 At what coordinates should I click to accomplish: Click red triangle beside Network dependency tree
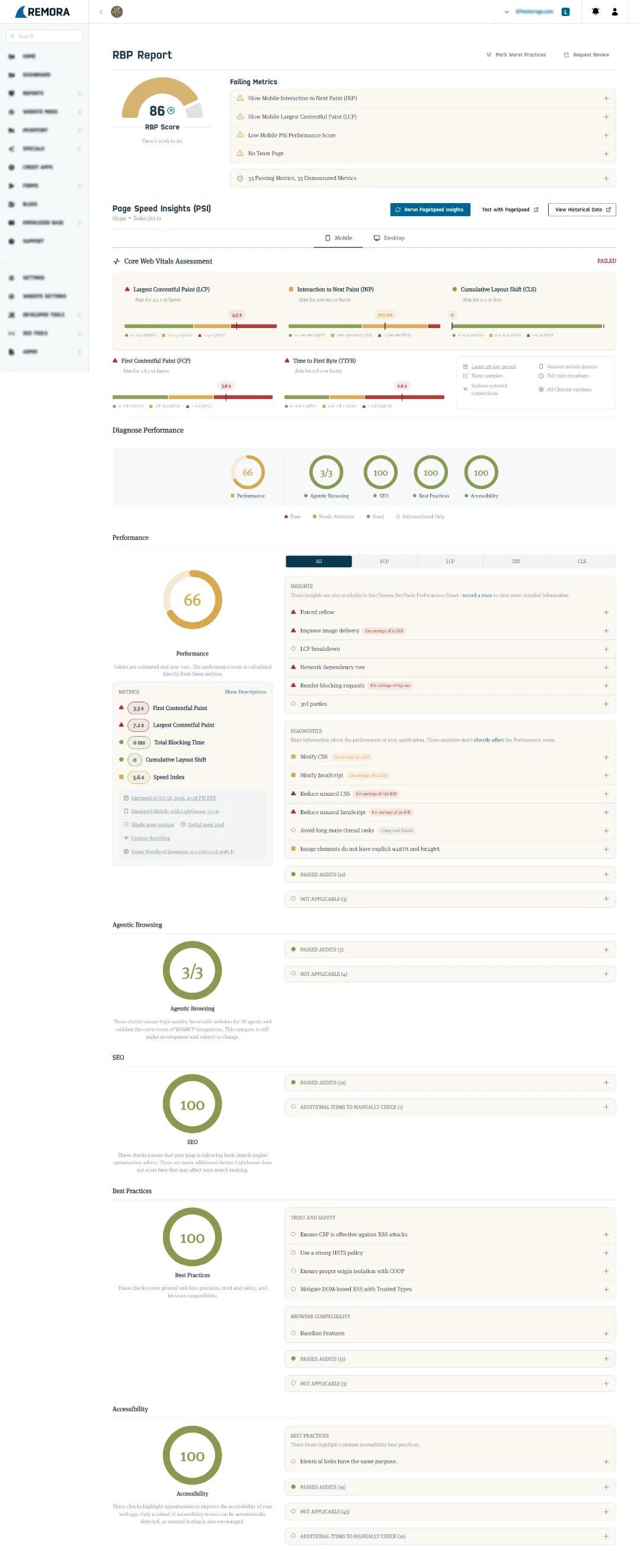point(293,667)
